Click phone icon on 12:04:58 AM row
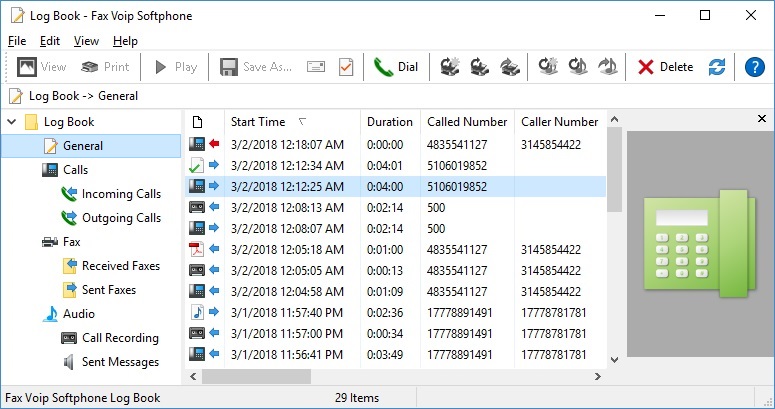 197,291
